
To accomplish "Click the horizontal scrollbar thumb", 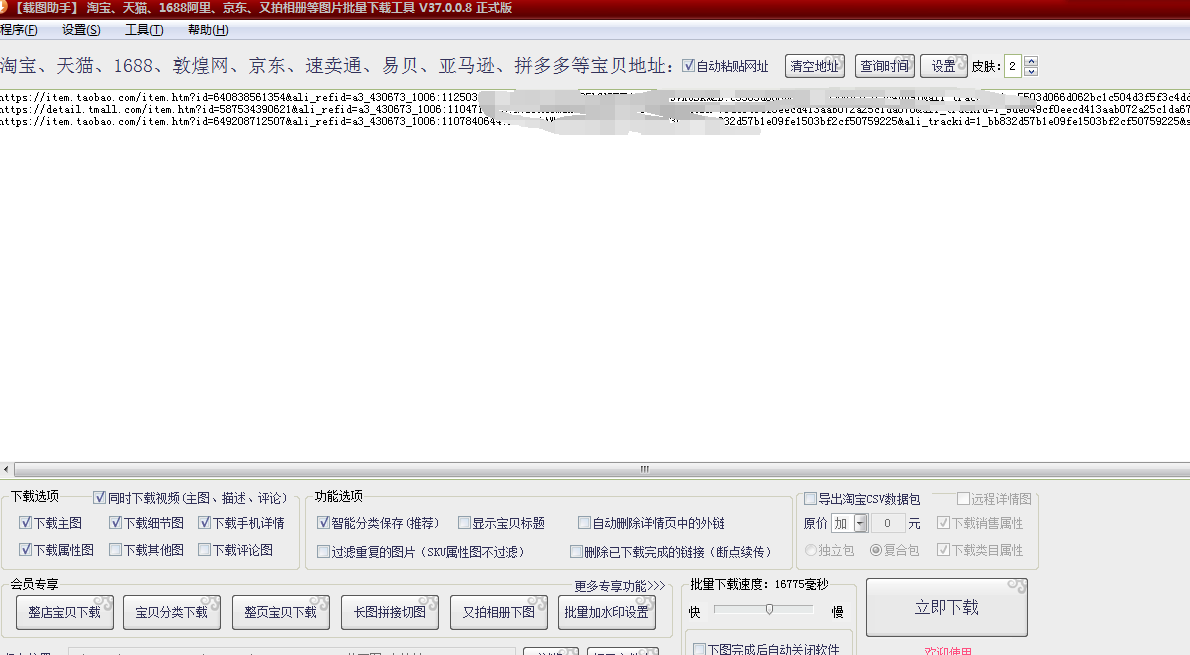I will coord(644,469).
